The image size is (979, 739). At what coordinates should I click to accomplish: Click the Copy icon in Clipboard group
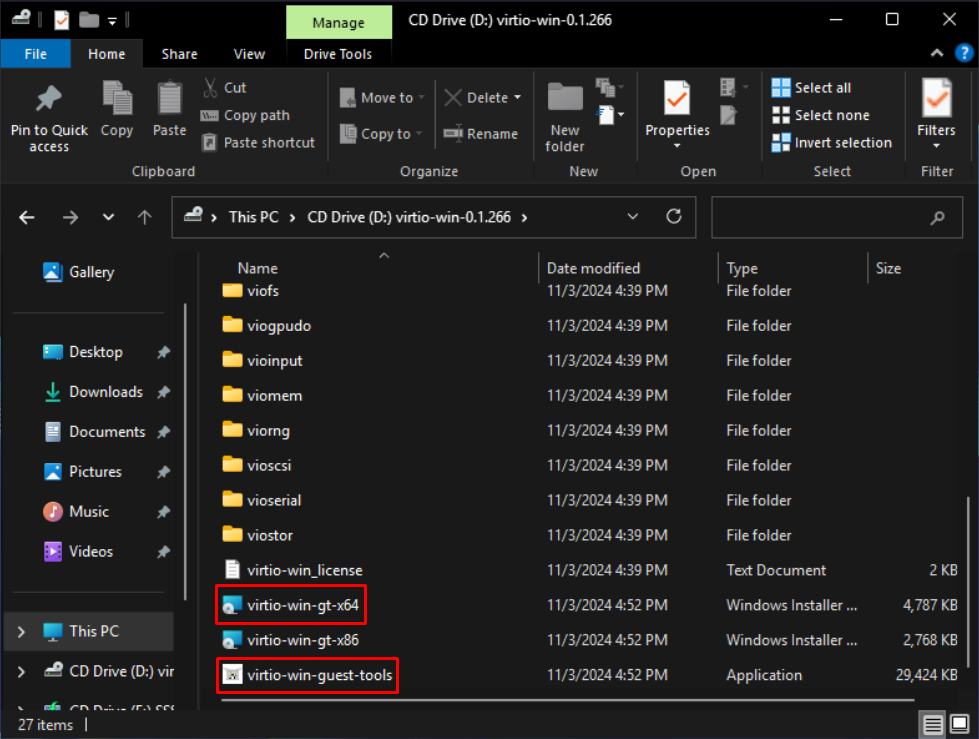[117, 100]
